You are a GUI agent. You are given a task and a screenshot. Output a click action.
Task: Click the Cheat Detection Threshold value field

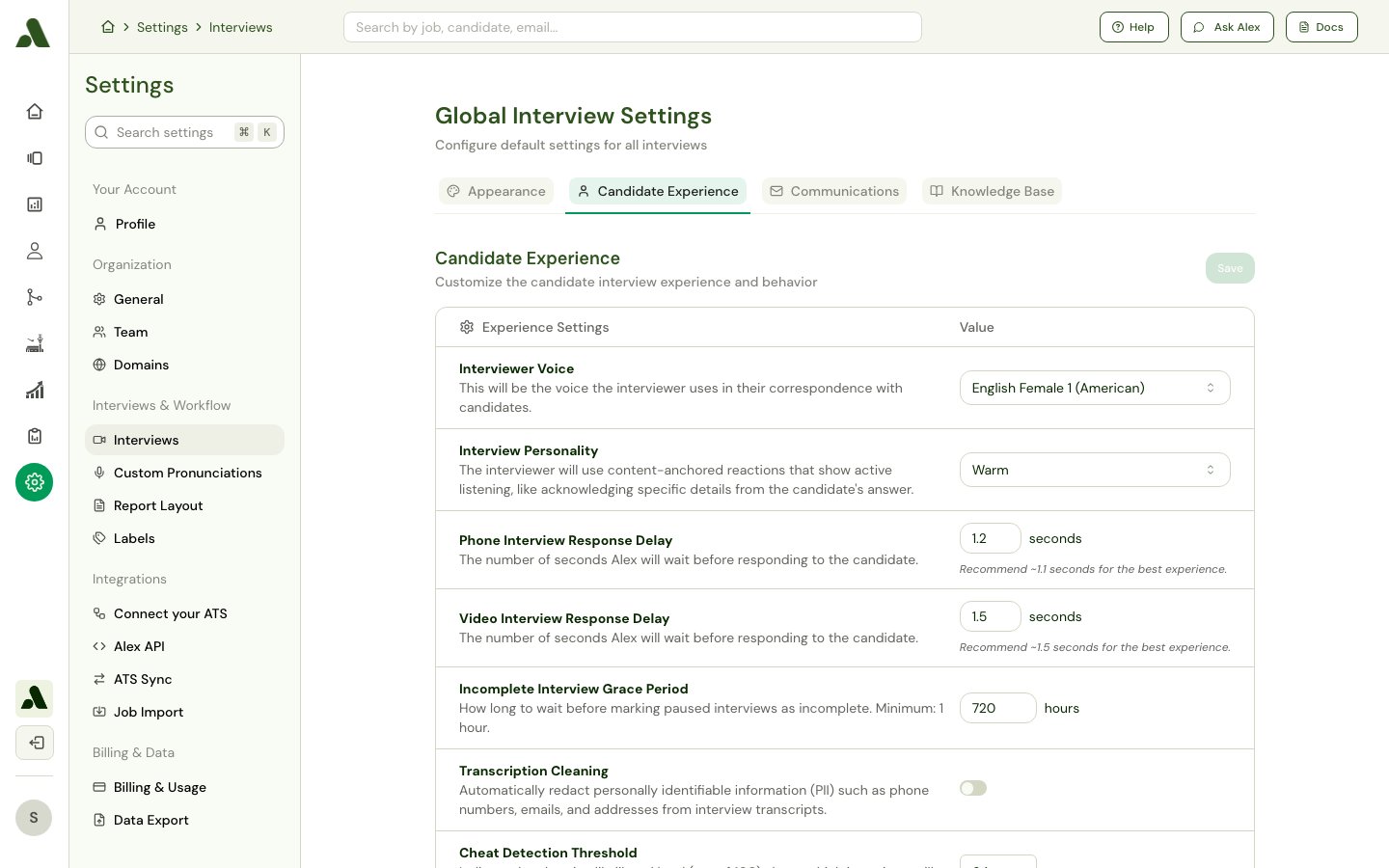click(997, 861)
